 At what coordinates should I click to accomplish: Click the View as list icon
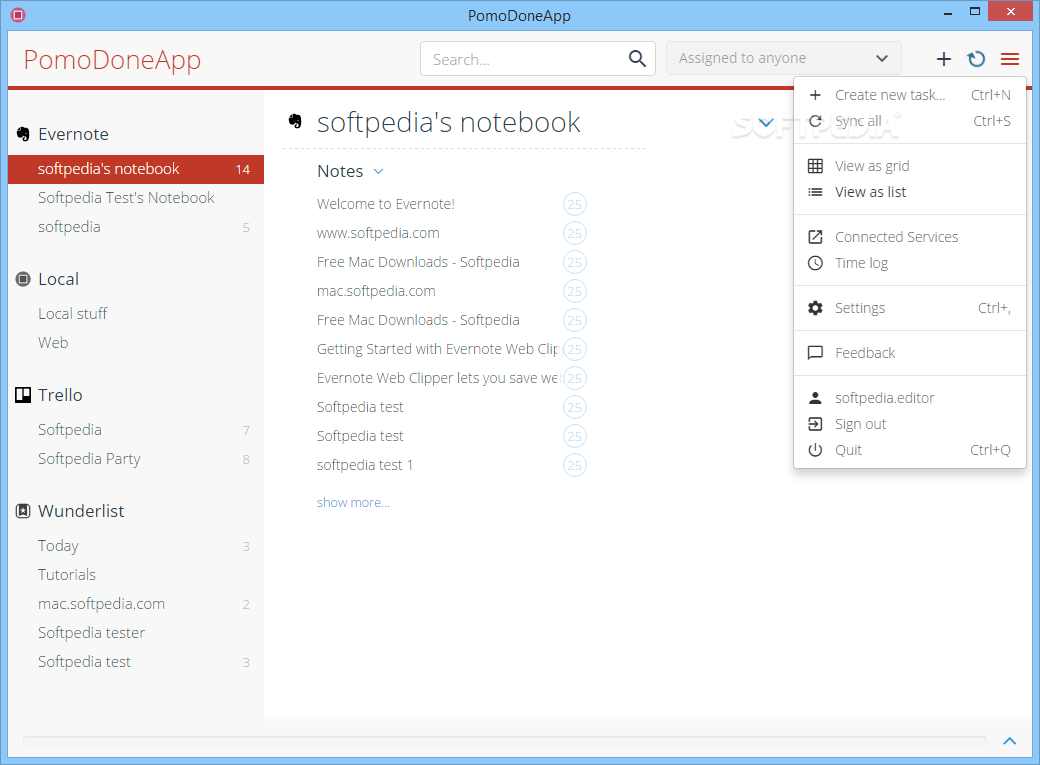pos(815,192)
